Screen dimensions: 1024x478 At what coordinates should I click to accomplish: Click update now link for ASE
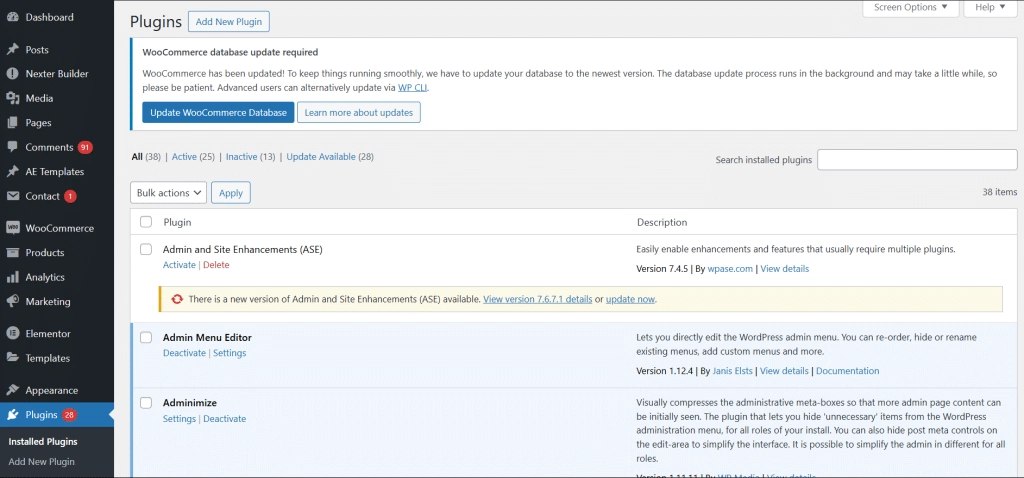click(x=630, y=299)
